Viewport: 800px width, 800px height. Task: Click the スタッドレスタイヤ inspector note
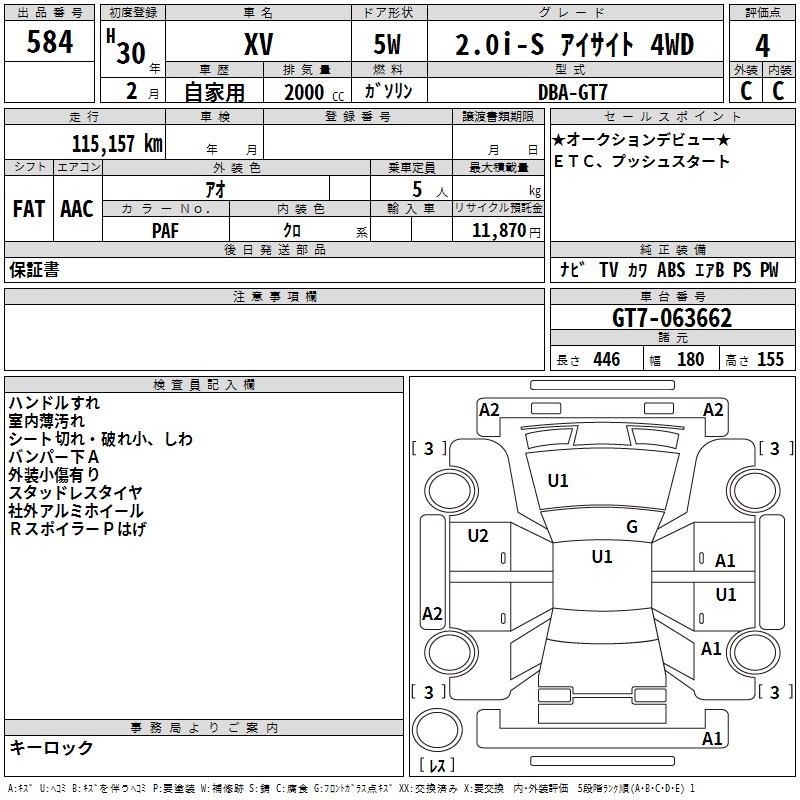tap(76, 493)
